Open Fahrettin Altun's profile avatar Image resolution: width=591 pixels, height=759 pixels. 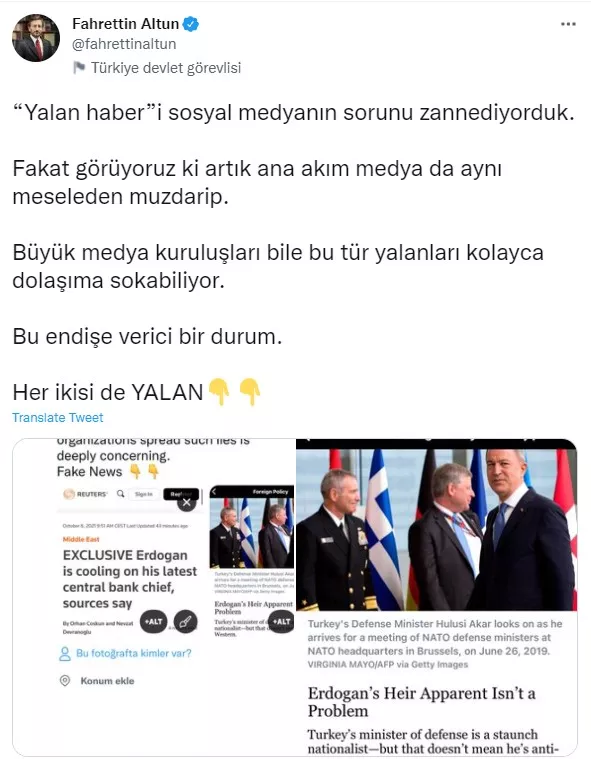[x=36, y=38]
